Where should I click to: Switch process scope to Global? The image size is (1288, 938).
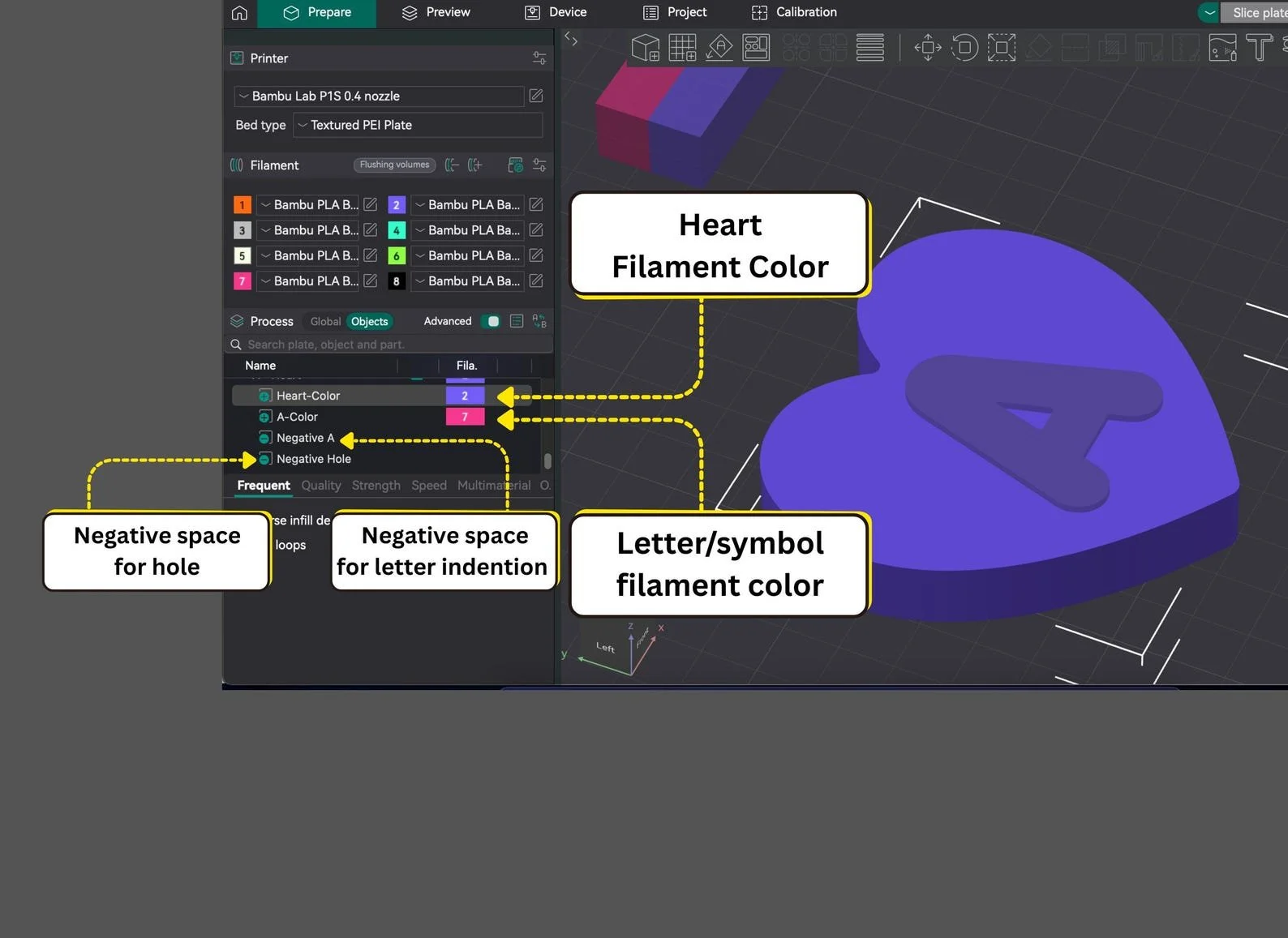click(x=325, y=322)
